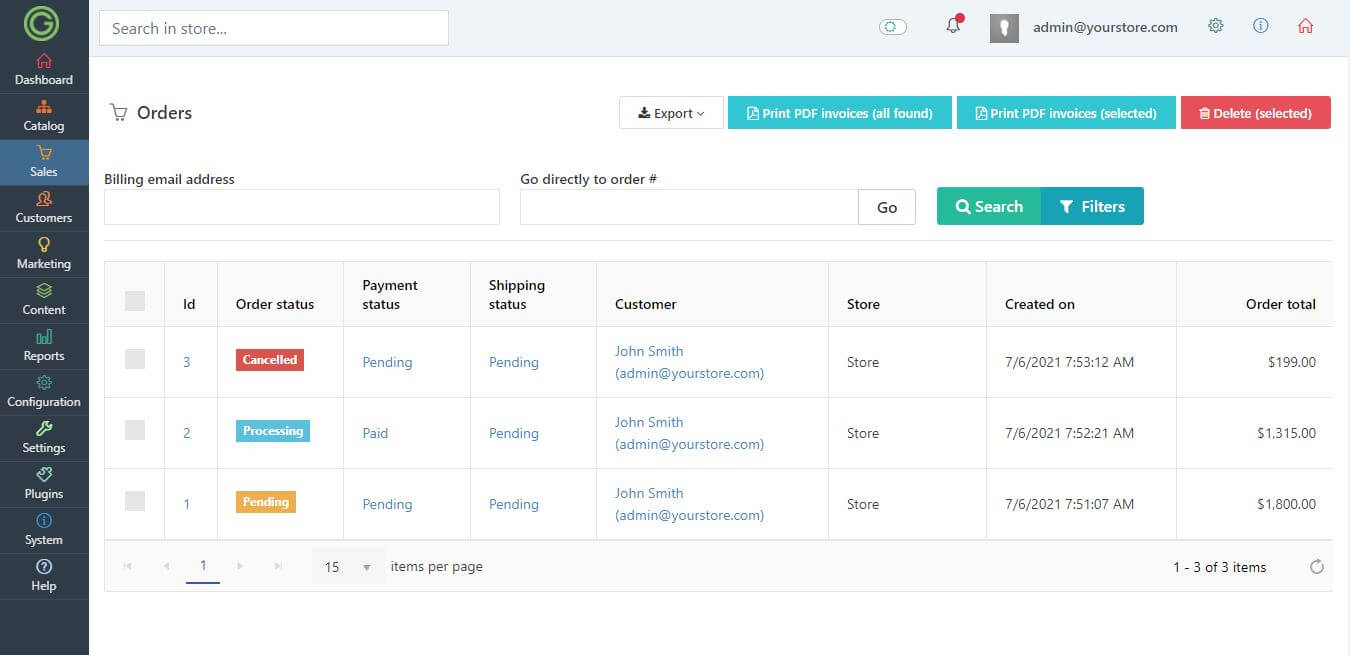Image resolution: width=1350 pixels, height=655 pixels.
Task: Go to the next page of orders
Action: [240, 566]
